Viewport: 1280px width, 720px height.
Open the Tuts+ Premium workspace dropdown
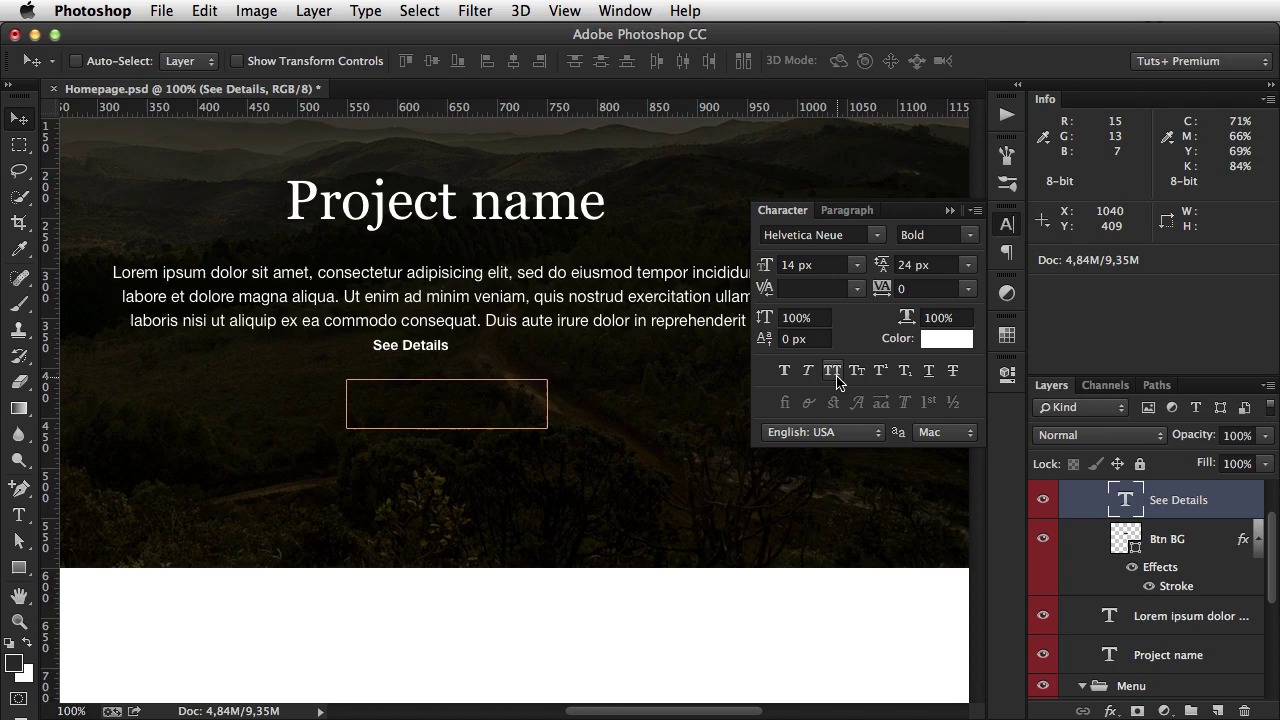[x=1202, y=61]
